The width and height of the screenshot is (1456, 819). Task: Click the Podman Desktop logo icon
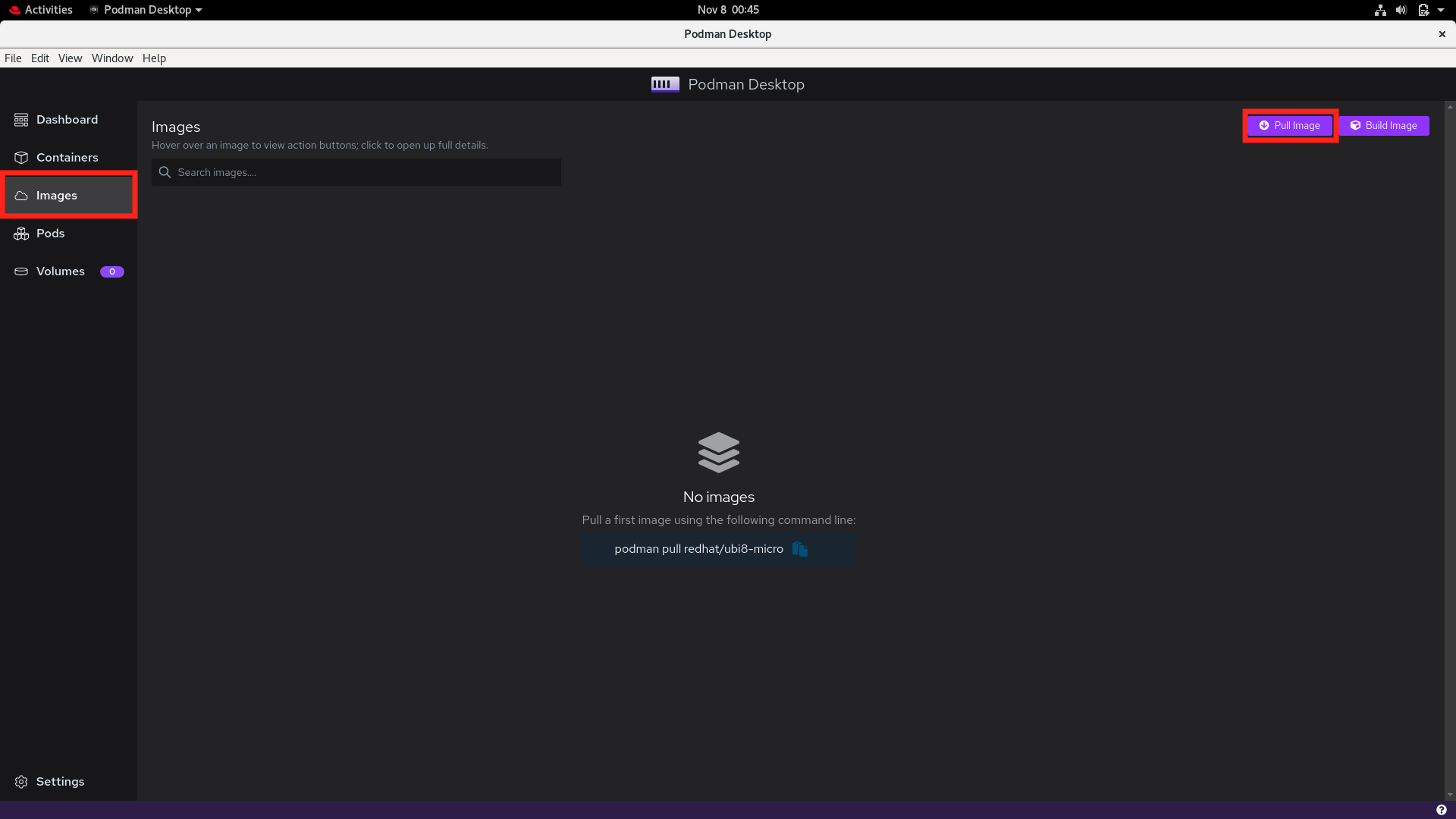point(664,84)
